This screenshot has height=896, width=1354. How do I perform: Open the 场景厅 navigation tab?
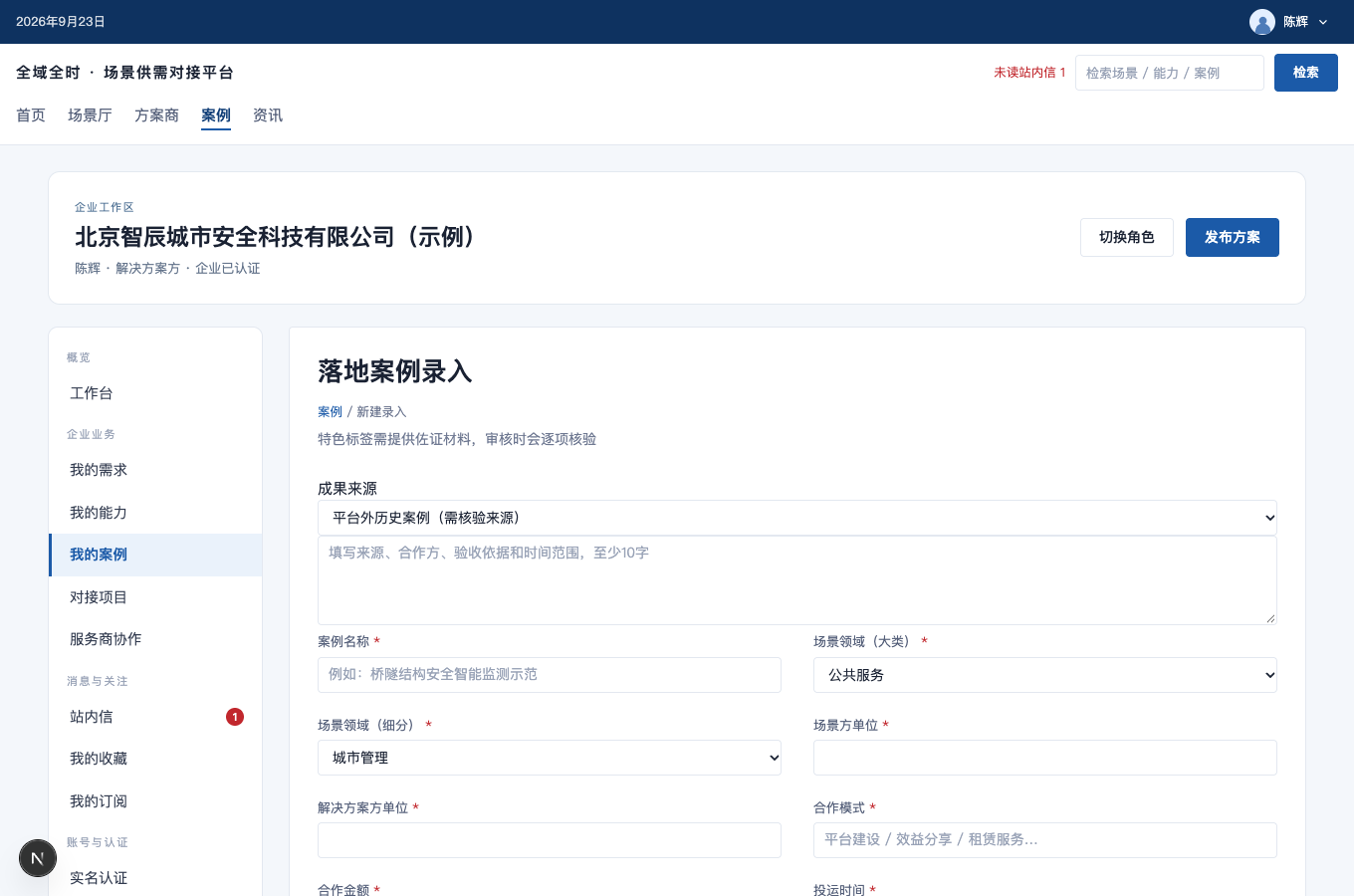click(x=90, y=115)
